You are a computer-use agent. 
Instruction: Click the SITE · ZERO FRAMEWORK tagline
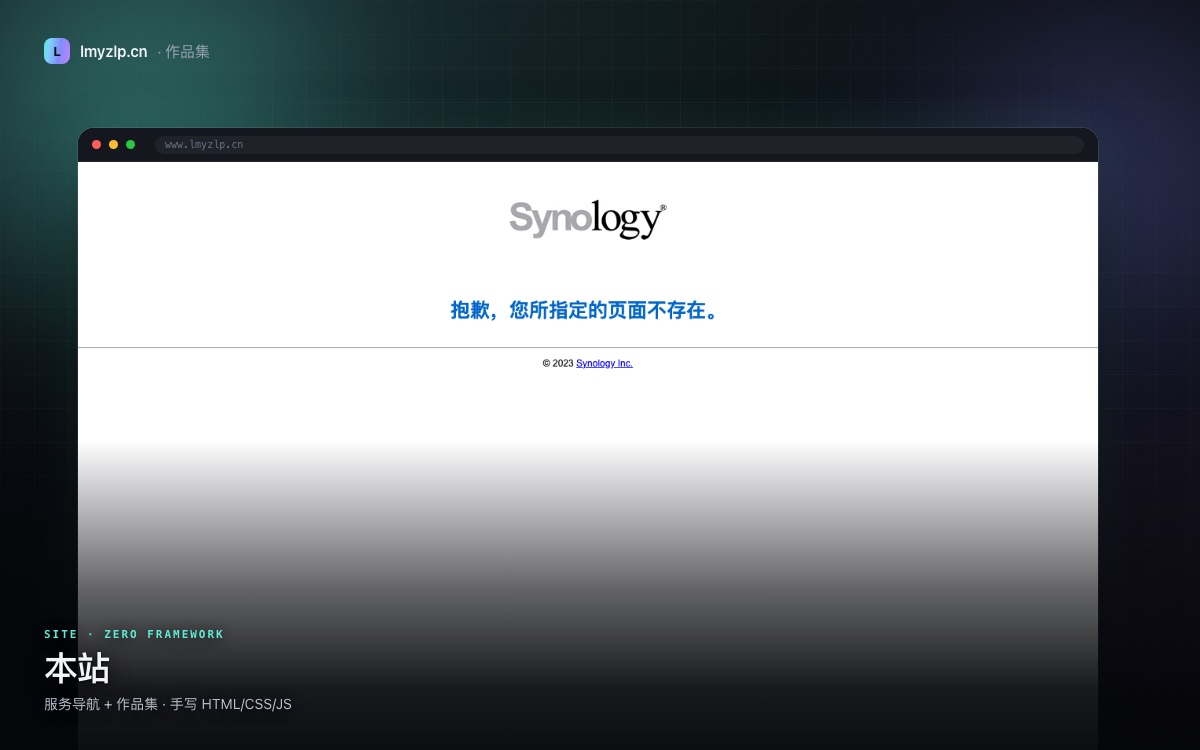134,634
